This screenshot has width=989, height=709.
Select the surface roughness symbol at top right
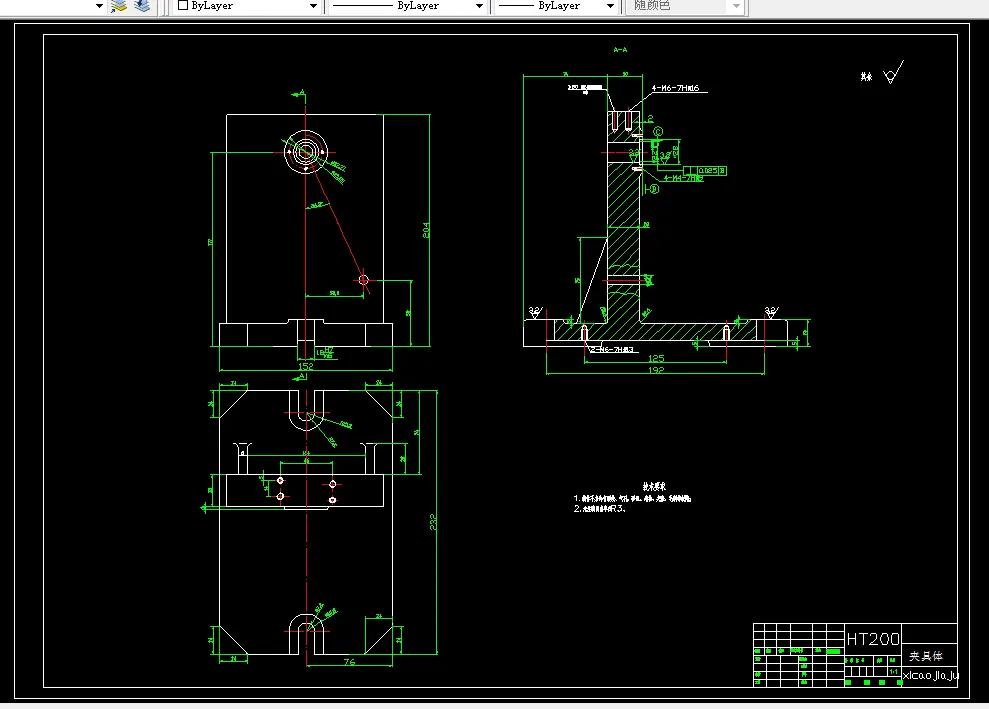click(893, 73)
